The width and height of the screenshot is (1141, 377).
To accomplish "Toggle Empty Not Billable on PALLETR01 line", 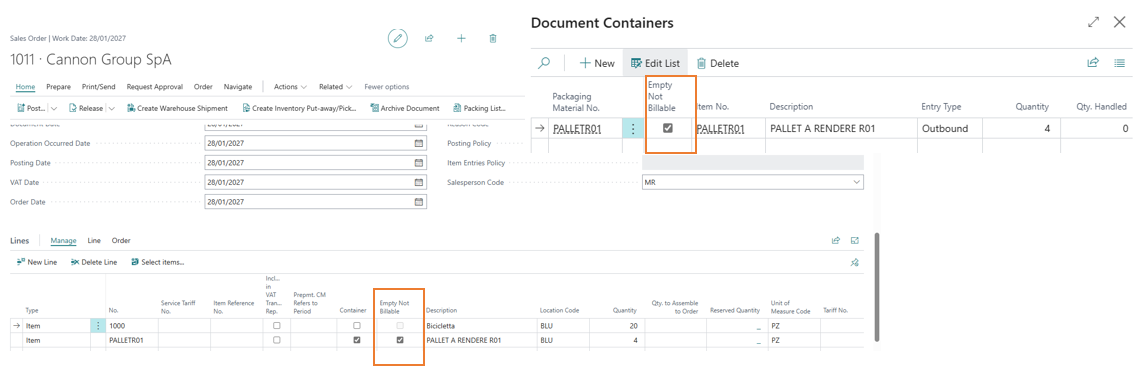I will [399, 340].
